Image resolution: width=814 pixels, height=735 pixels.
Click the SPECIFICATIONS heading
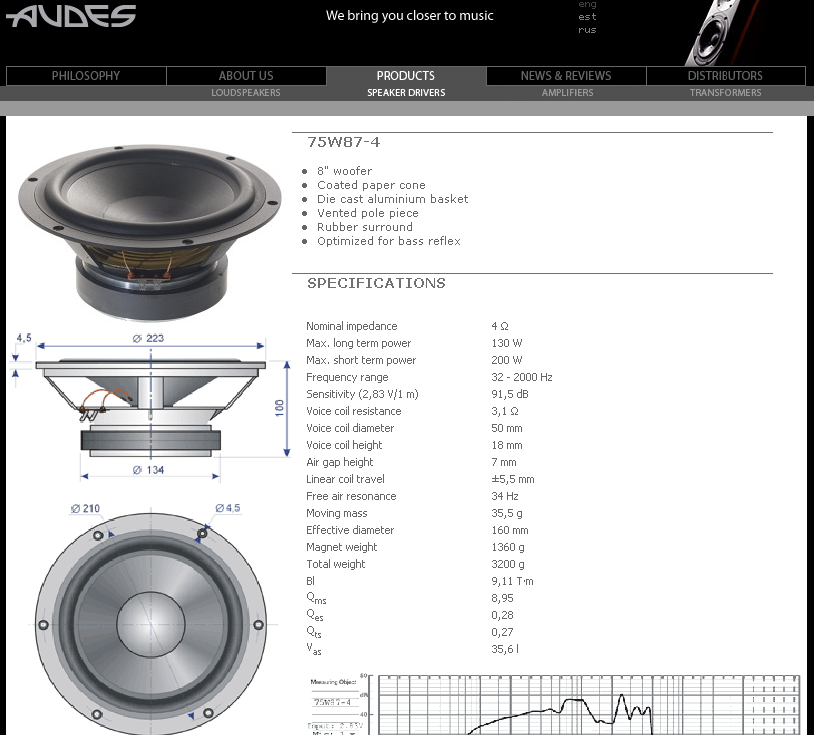[x=376, y=283]
